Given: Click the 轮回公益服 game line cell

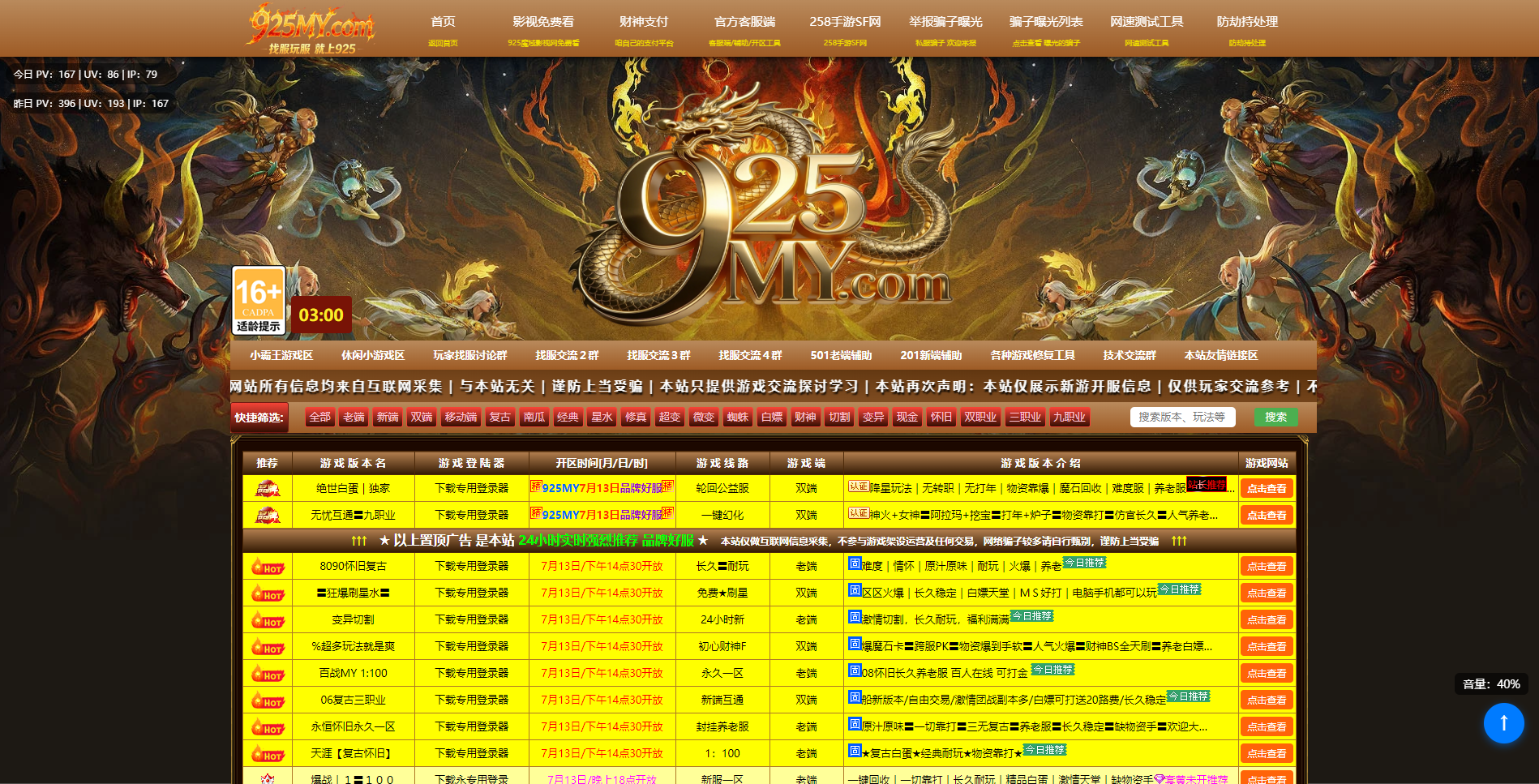Looking at the screenshot, I should pyautogui.click(x=722, y=488).
